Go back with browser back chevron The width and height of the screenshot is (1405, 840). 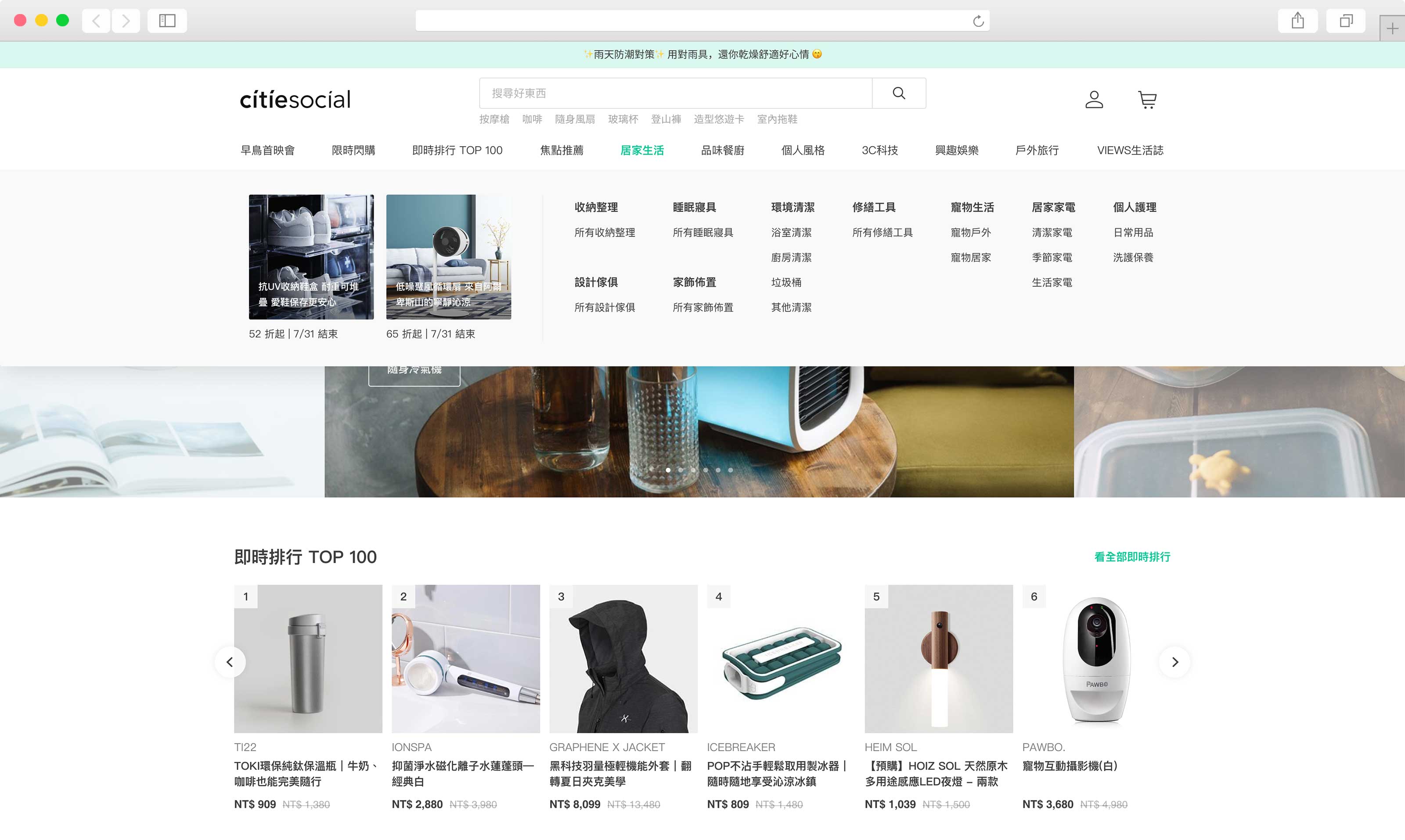point(96,22)
